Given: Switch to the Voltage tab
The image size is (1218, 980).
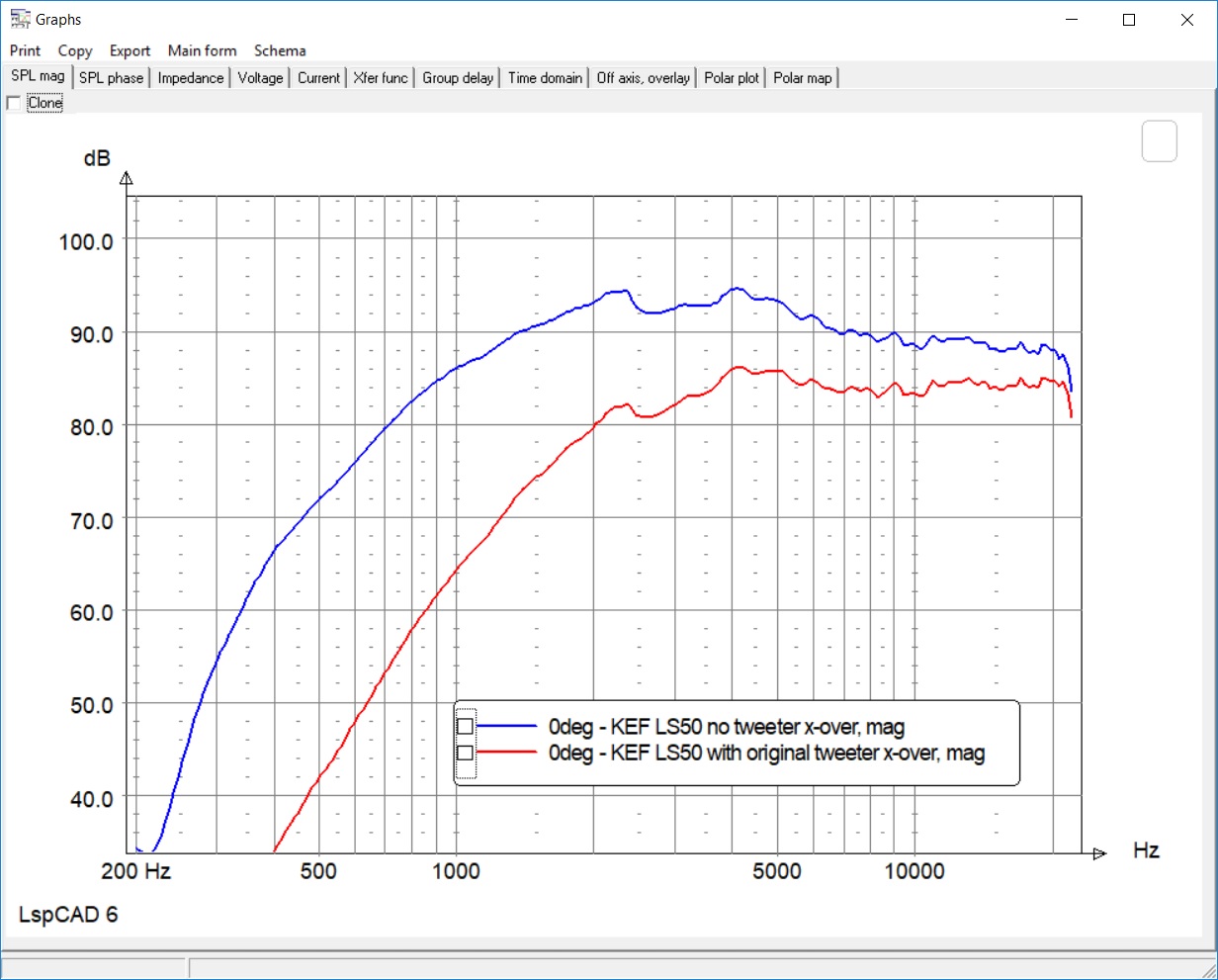Looking at the screenshot, I should pyautogui.click(x=260, y=77).
